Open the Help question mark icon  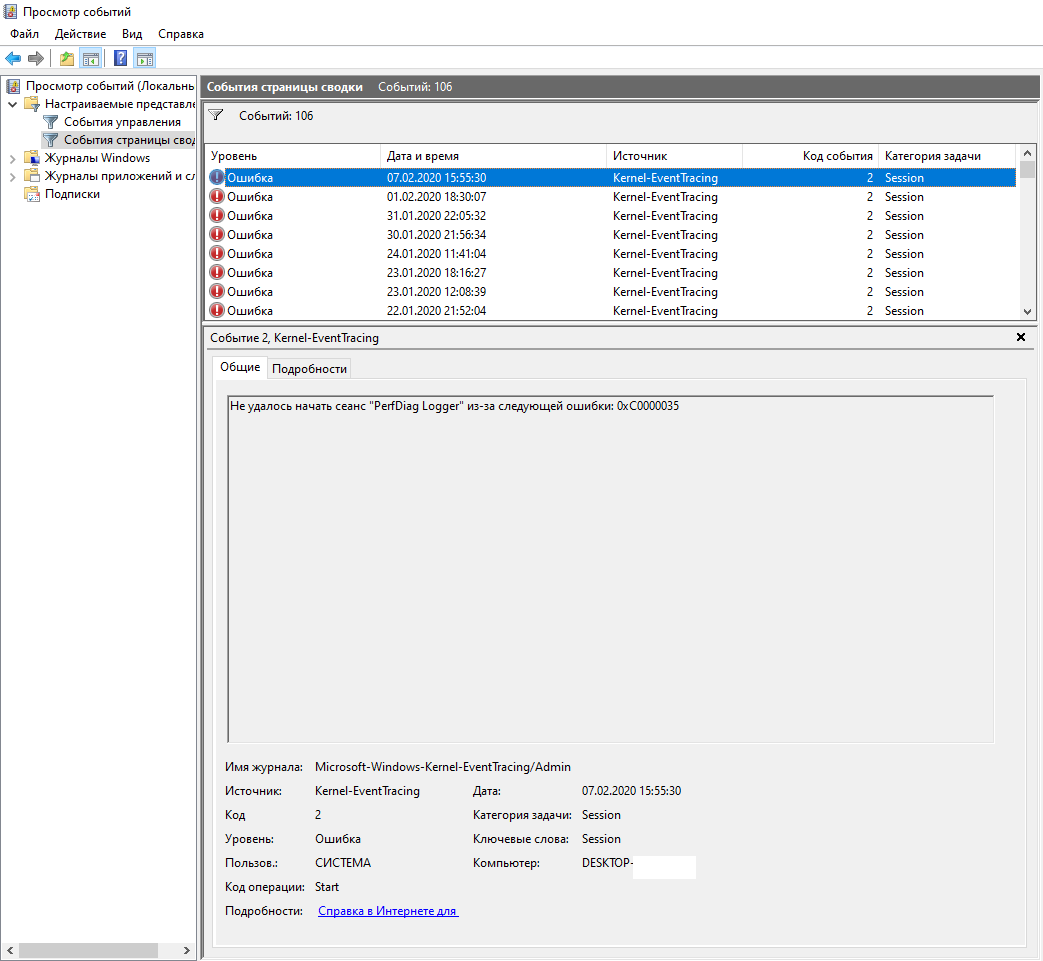[120, 59]
